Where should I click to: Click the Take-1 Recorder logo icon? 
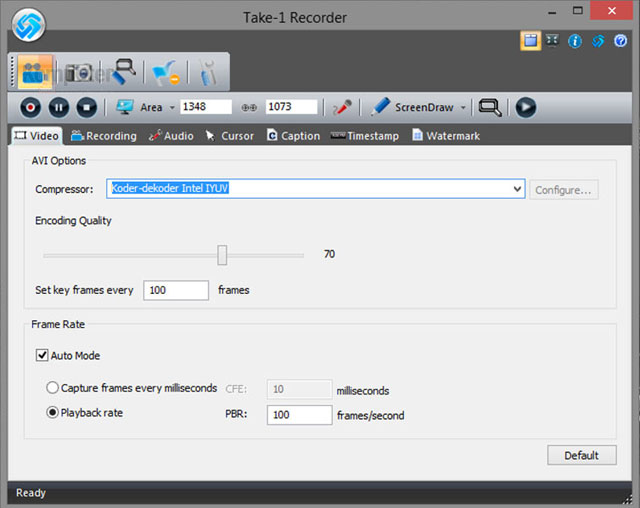[x=29, y=24]
